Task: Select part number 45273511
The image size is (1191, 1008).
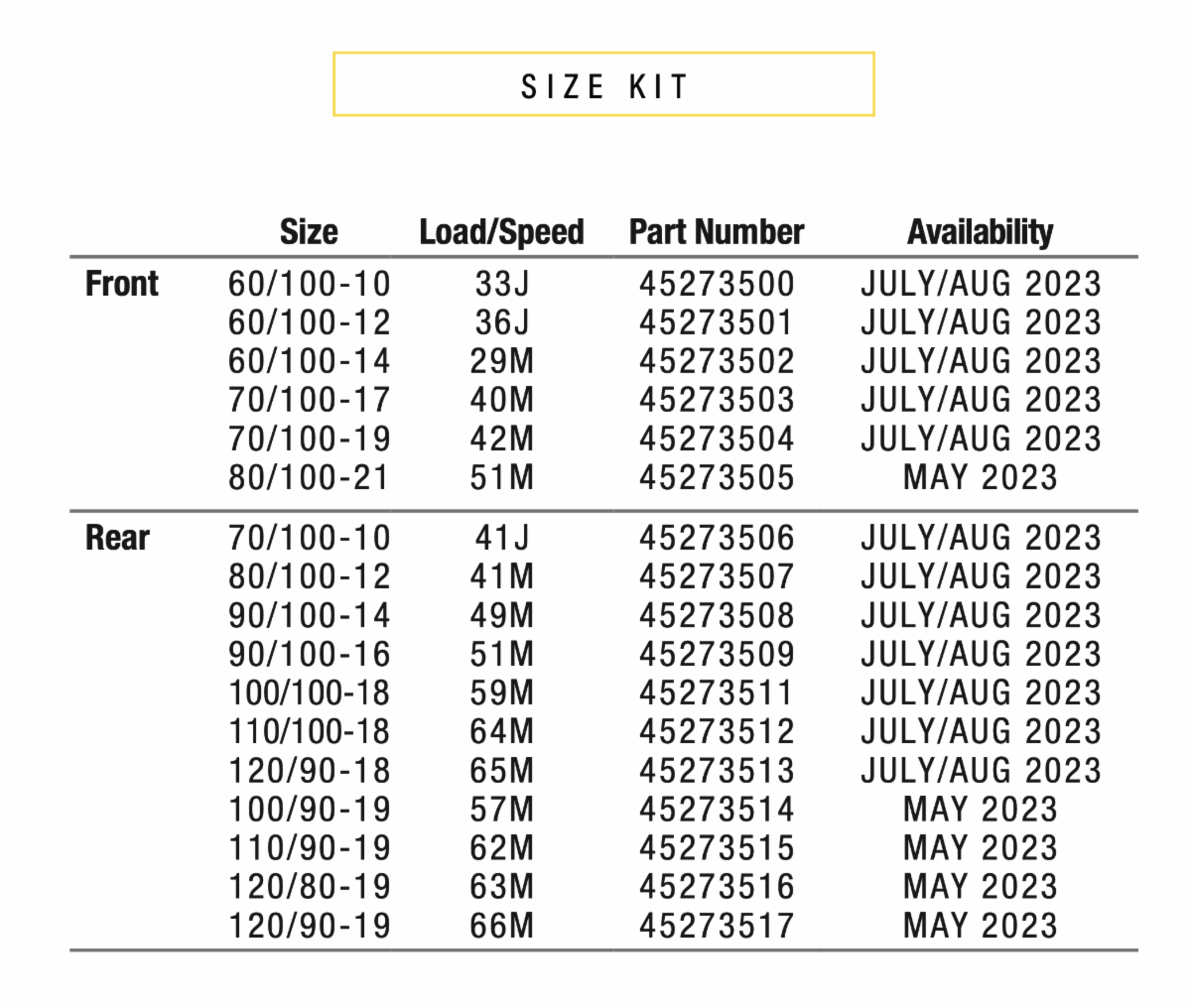Action: coord(717,693)
